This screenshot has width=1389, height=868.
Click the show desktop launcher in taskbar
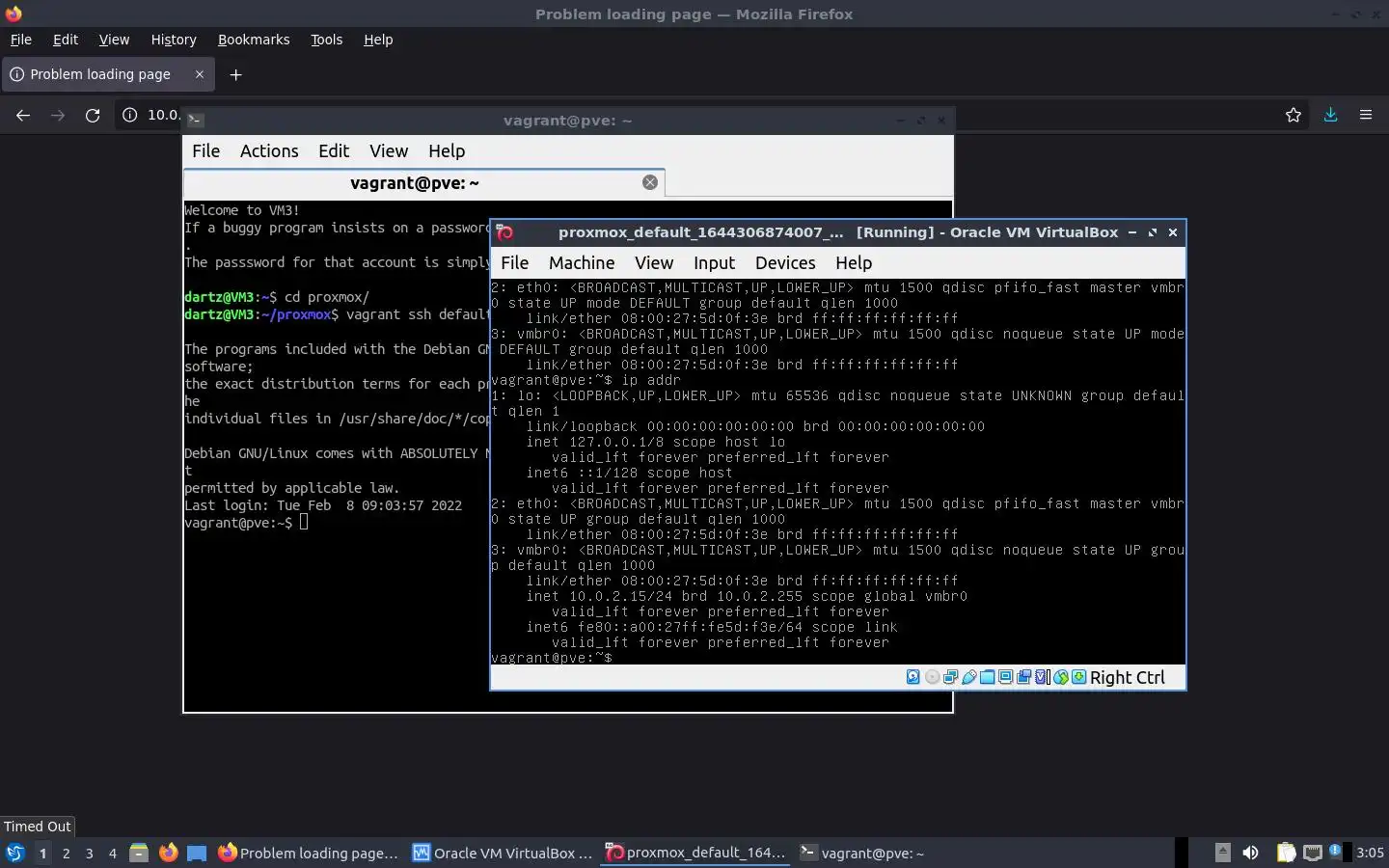(x=197, y=853)
